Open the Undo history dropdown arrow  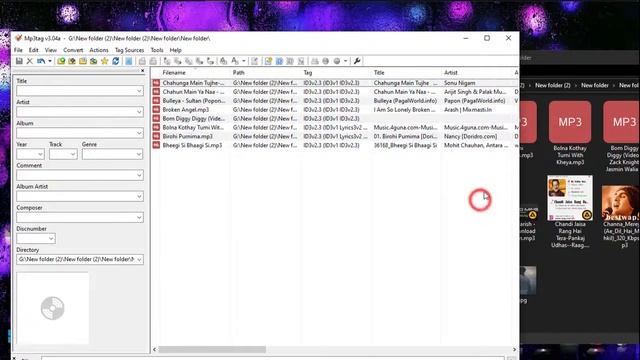click(50, 61)
